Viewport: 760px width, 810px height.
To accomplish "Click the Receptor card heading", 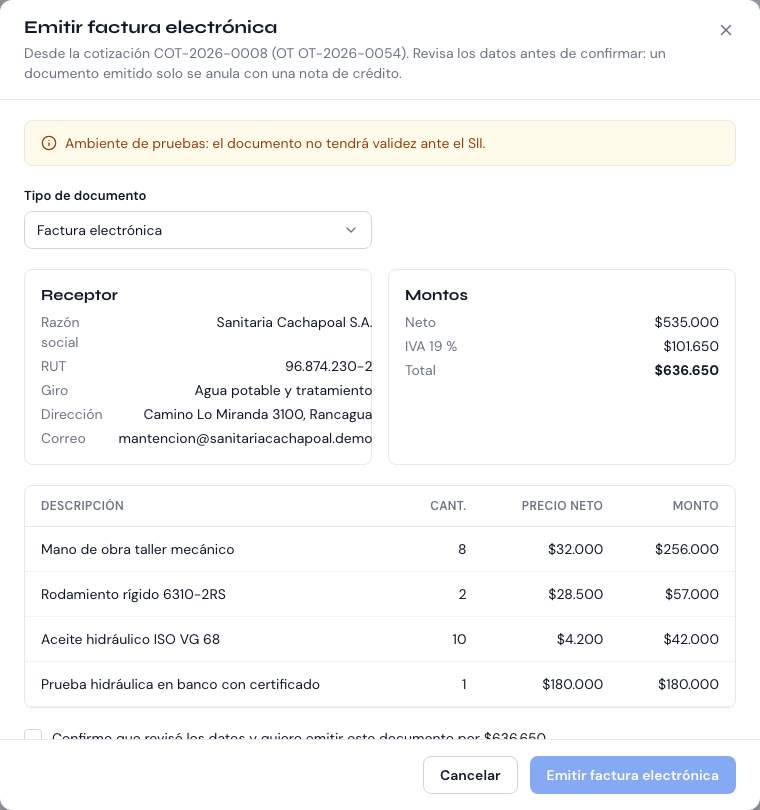I will click(x=80, y=295).
